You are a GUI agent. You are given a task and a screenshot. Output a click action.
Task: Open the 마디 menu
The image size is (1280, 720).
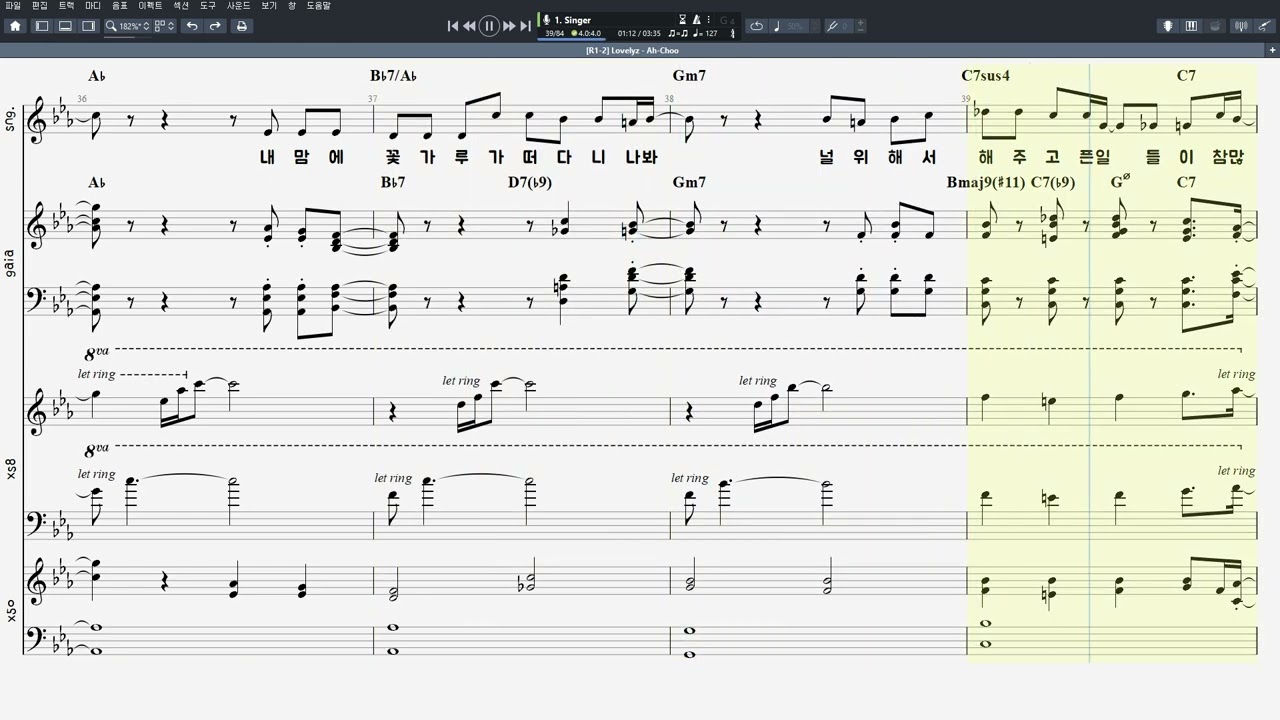click(93, 6)
